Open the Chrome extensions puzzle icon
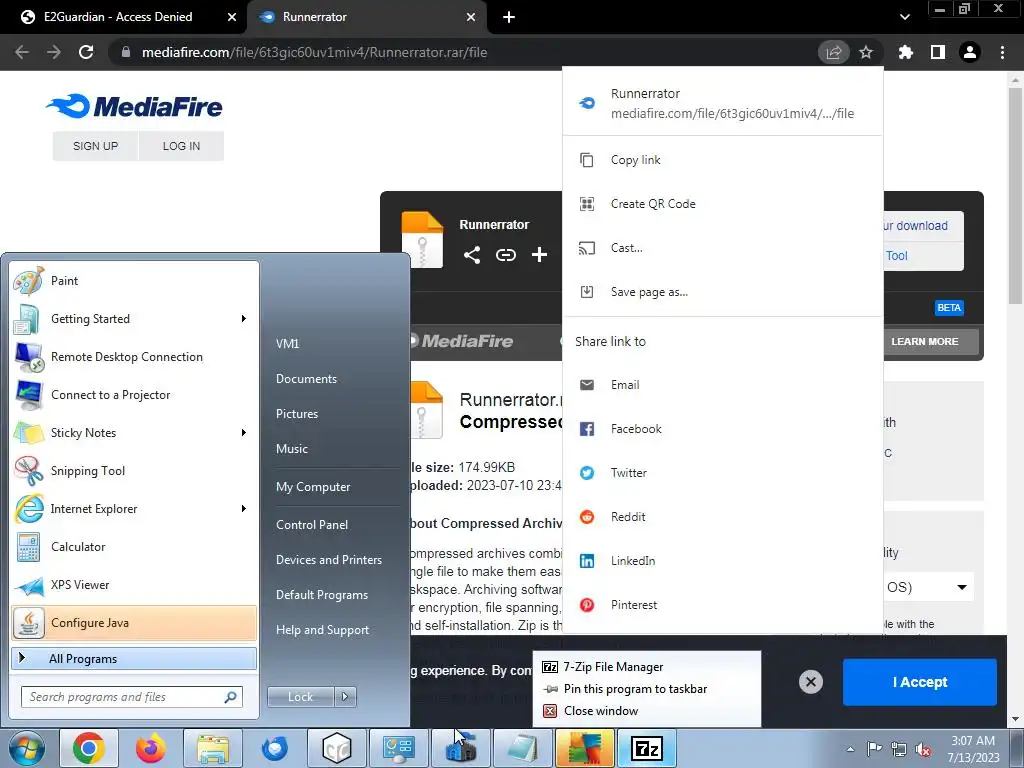1024x768 pixels. tap(905, 52)
